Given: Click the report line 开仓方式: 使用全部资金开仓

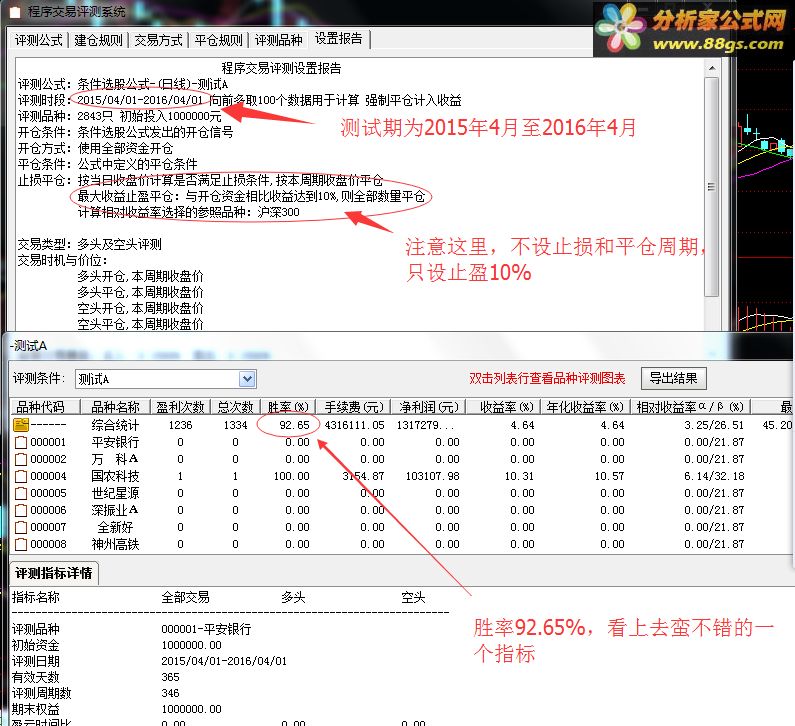Looking at the screenshot, I should click(95, 149).
